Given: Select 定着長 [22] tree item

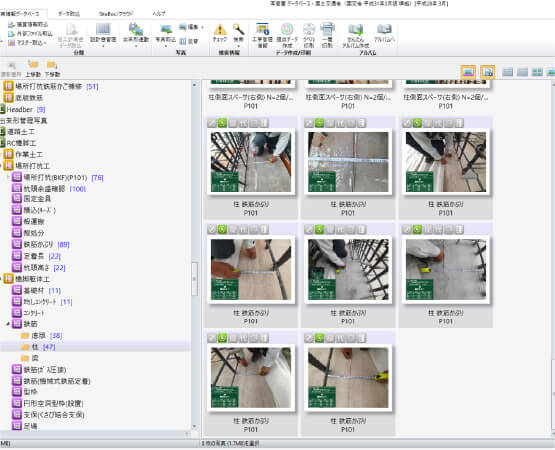Looking at the screenshot, I should pos(36,256).
